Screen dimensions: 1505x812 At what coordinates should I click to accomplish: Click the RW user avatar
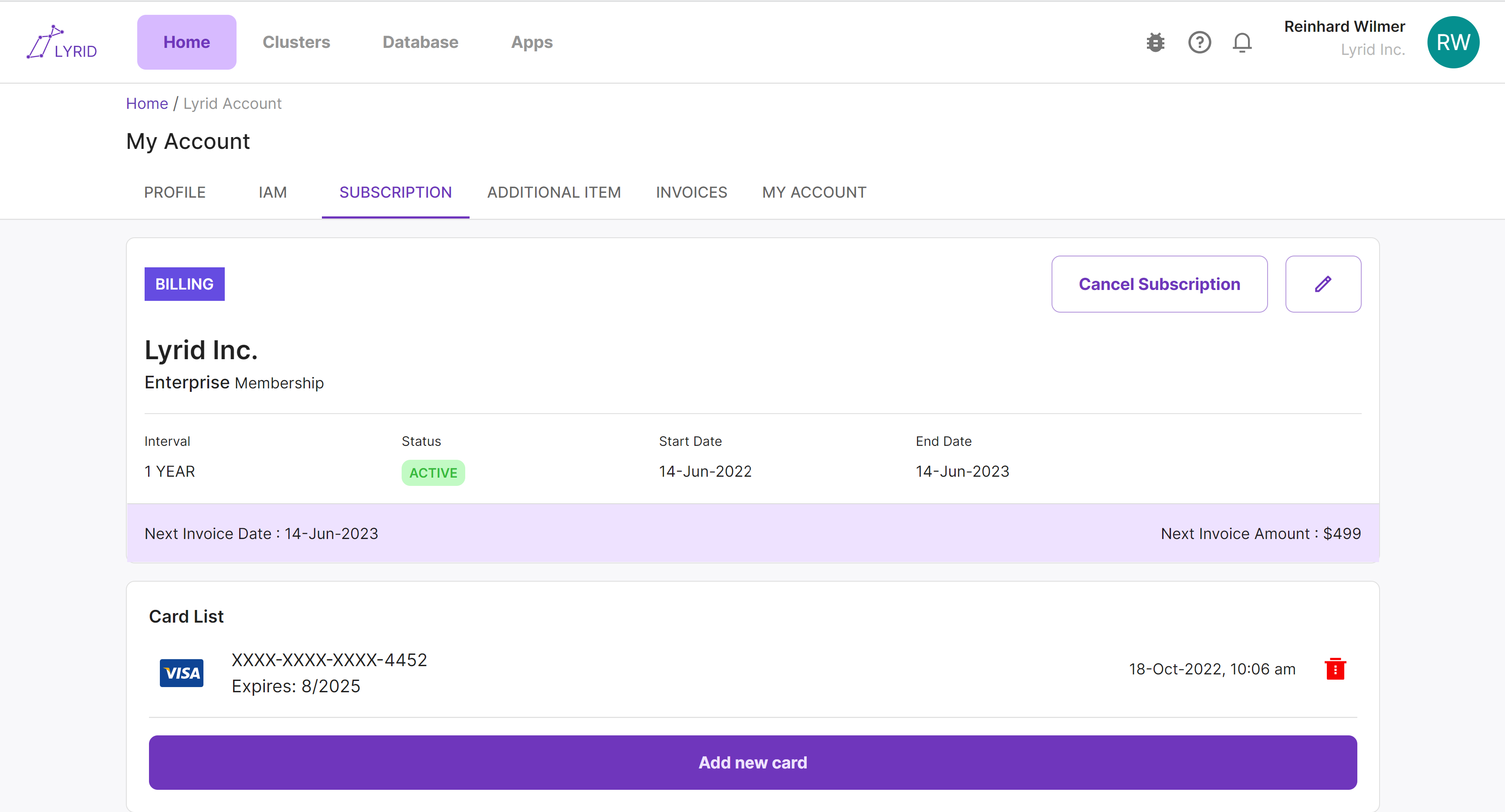[x=1452, y=42]
